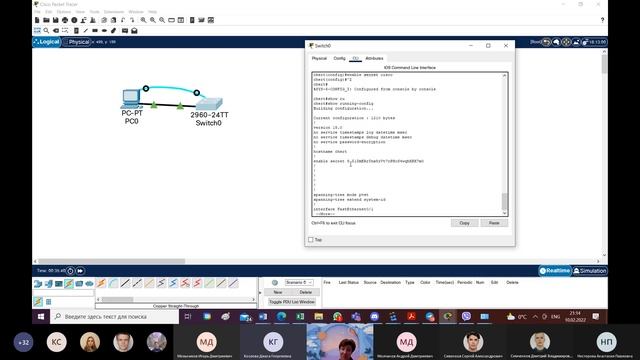Open the Windows Start button

pos(41,316)
